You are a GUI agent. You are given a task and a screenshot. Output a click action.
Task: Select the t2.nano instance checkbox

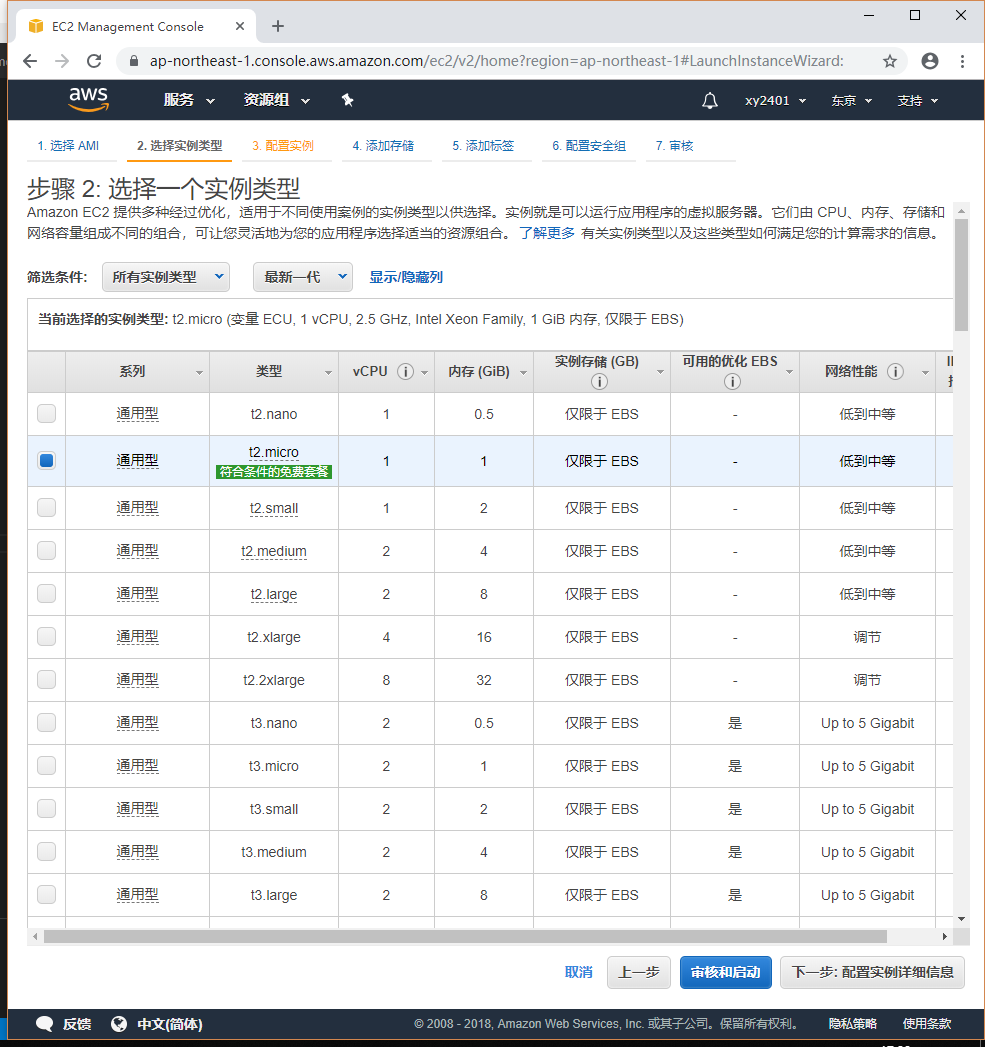click(x=47, y=413)
